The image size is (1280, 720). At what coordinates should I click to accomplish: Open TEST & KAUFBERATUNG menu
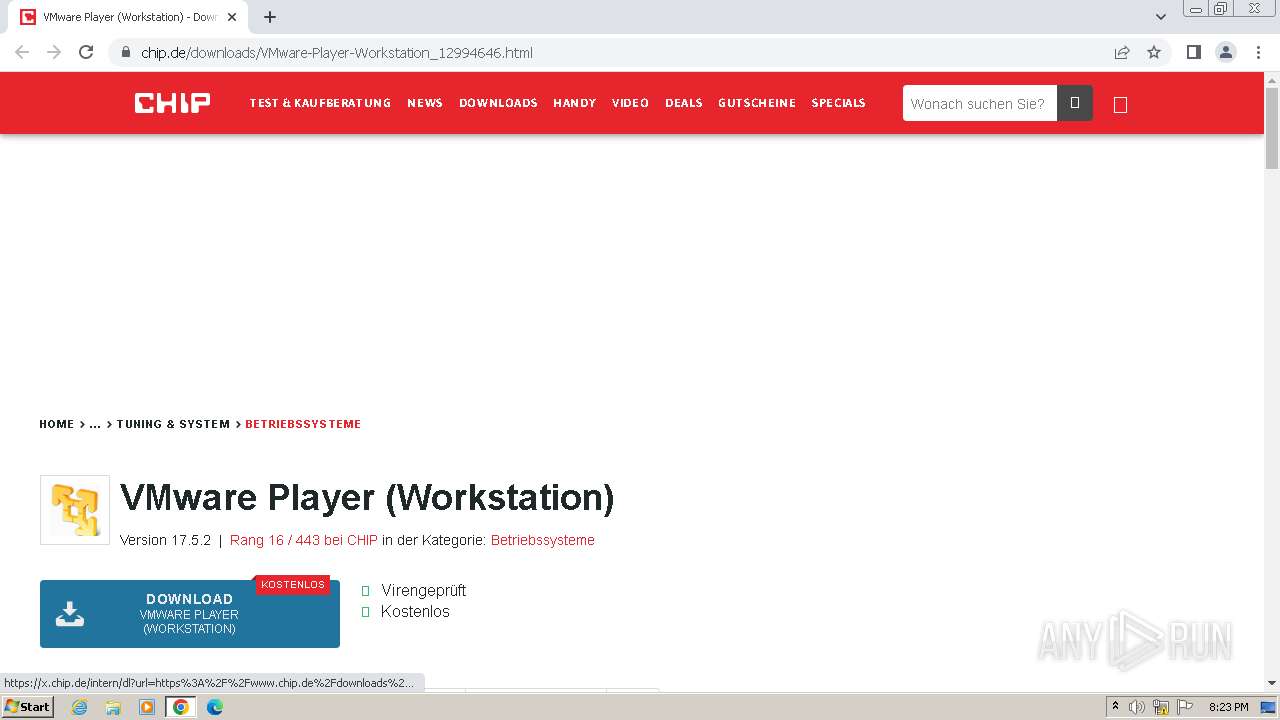point(320,103)
